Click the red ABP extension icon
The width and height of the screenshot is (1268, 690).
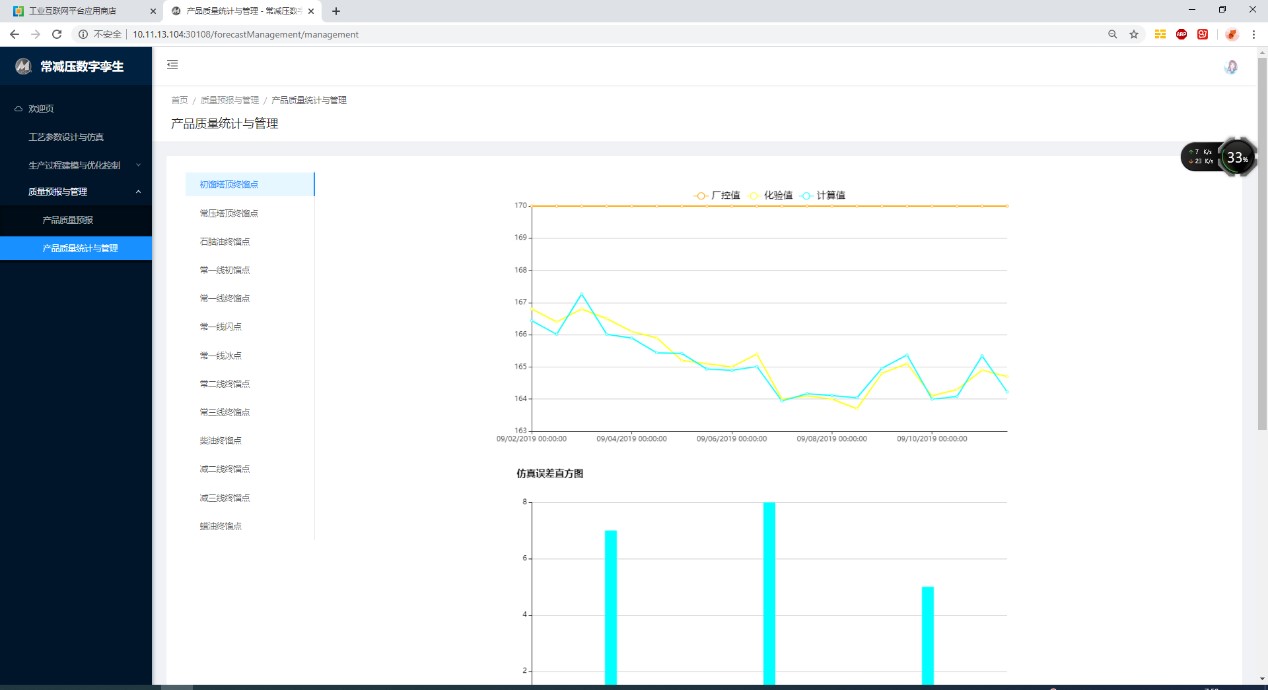(x=1181, y=34)
